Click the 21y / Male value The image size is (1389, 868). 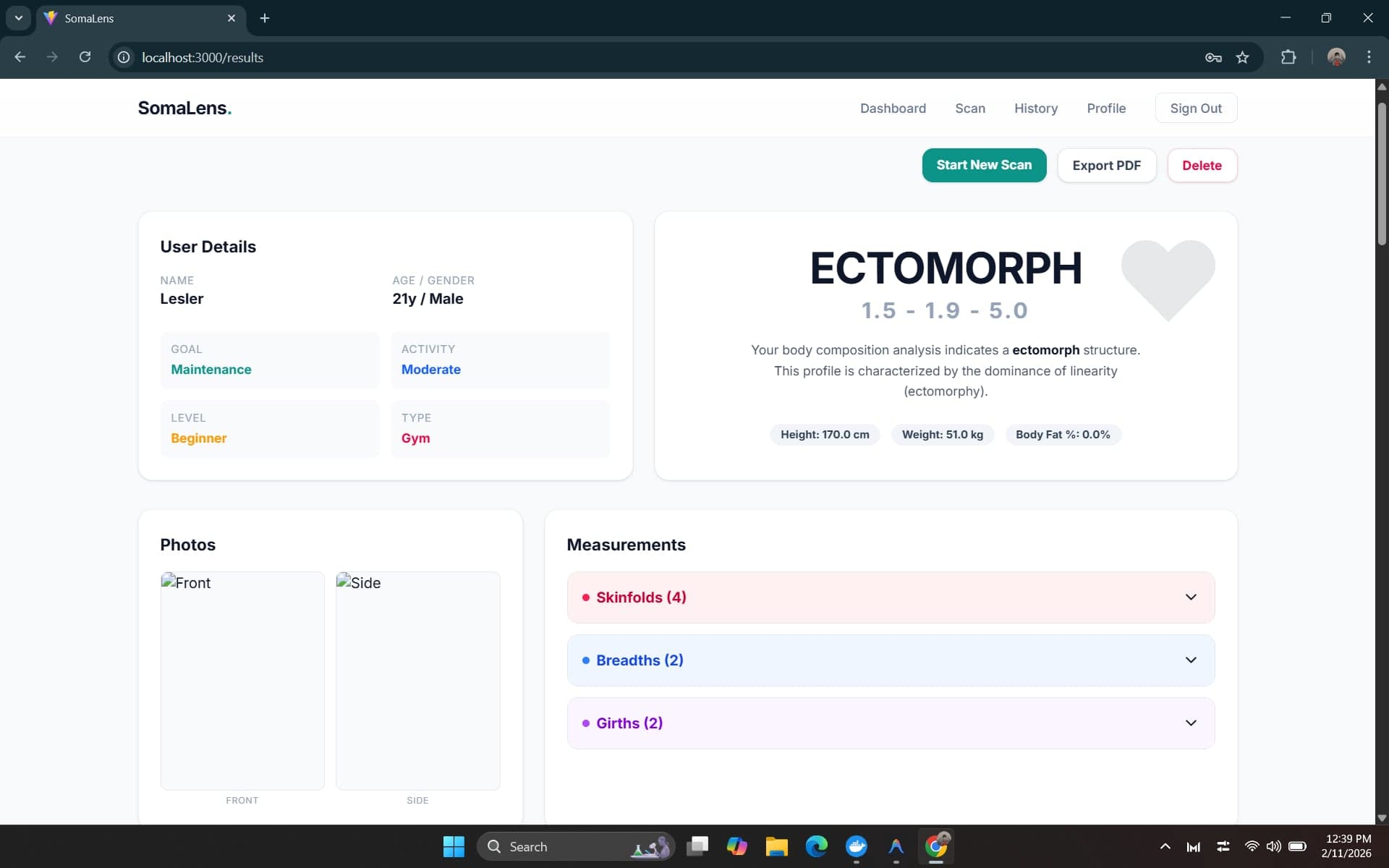(428, 299)
